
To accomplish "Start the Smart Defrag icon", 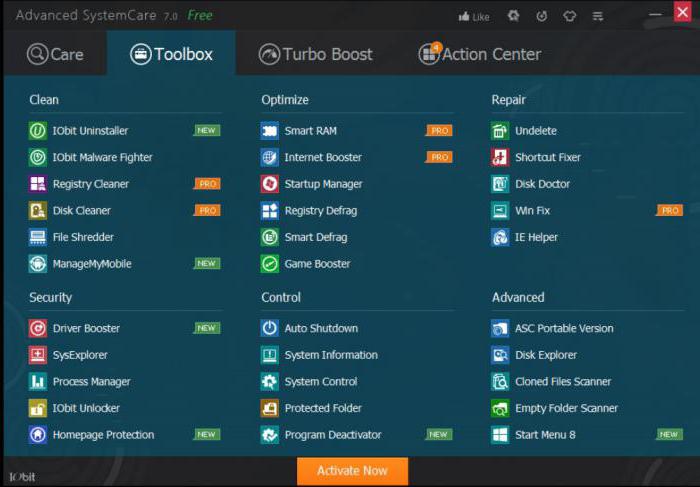I will tap(270, 237).
